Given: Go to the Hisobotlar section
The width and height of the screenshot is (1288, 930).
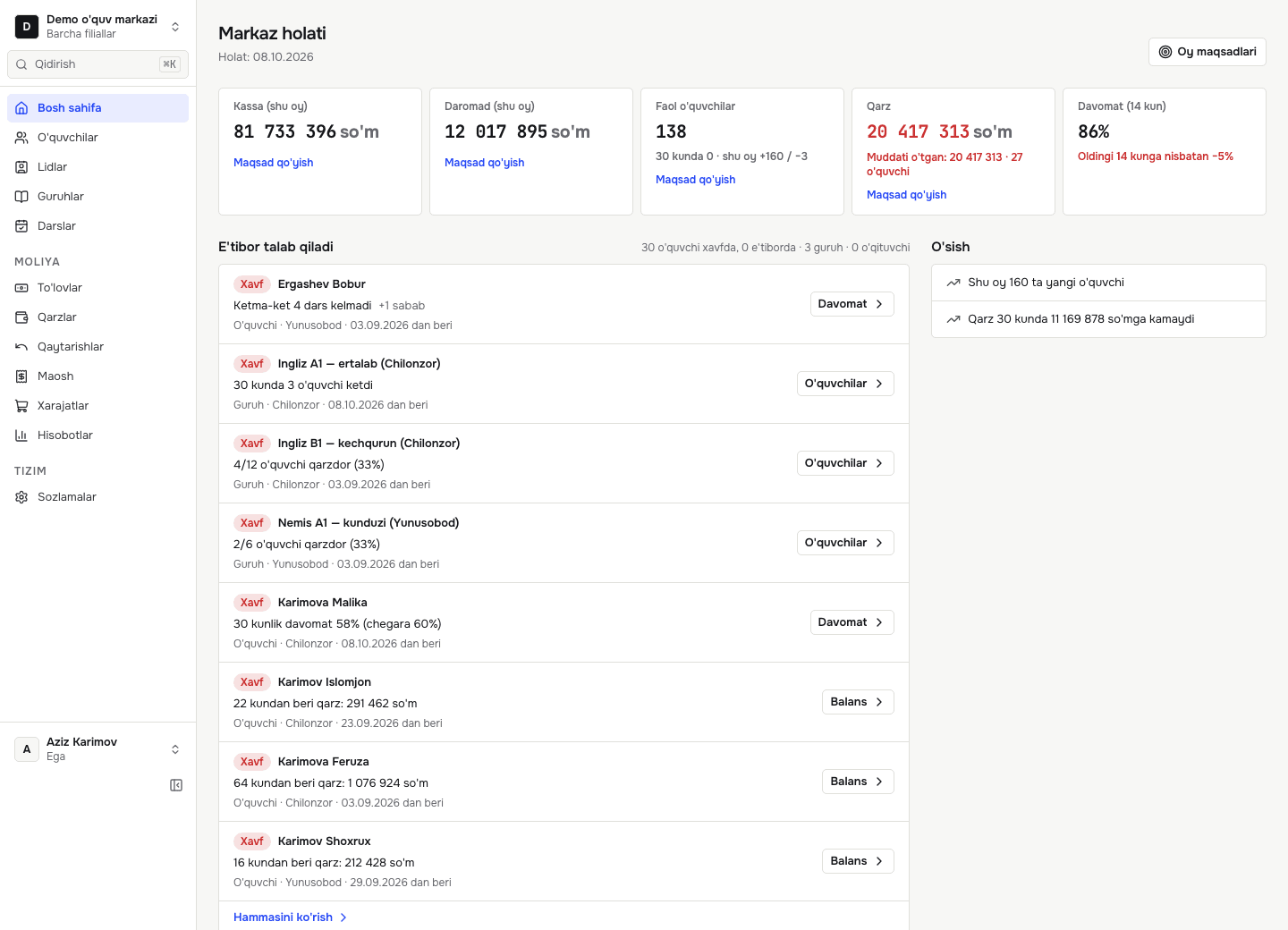Looking at the screenshot, I should 98,435.
